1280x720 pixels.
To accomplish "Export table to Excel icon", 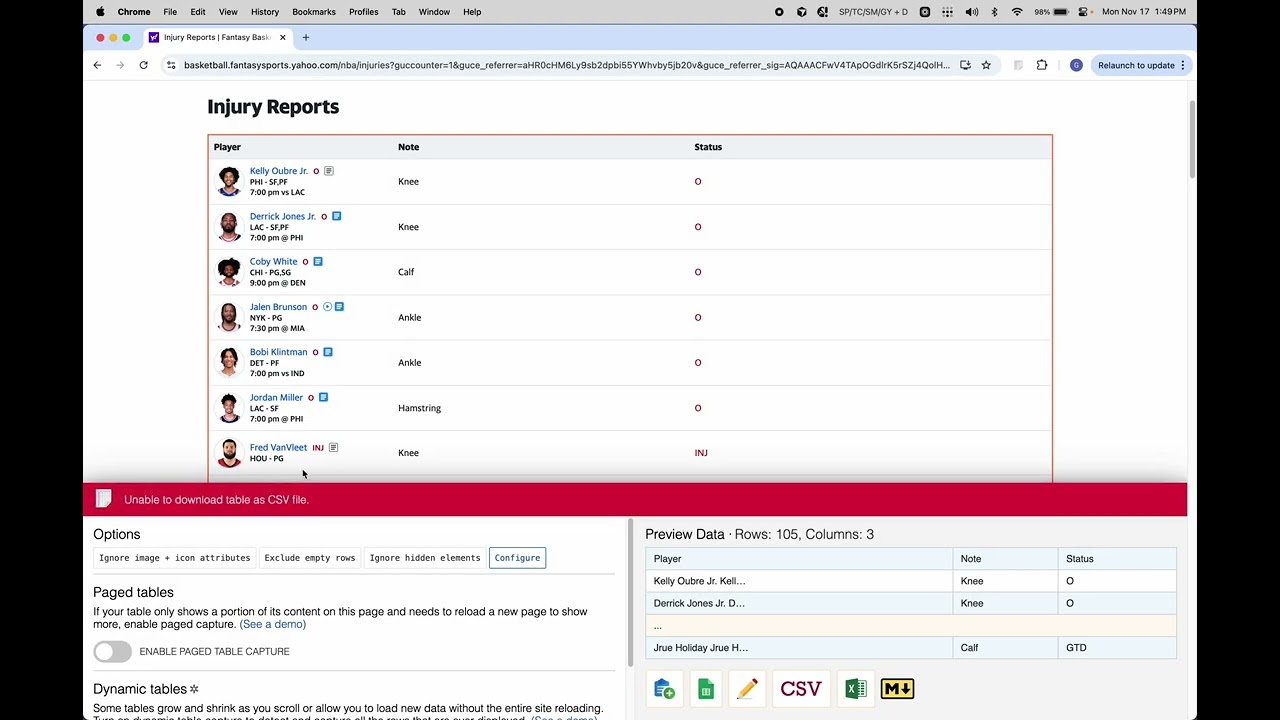I will (855, 689).
